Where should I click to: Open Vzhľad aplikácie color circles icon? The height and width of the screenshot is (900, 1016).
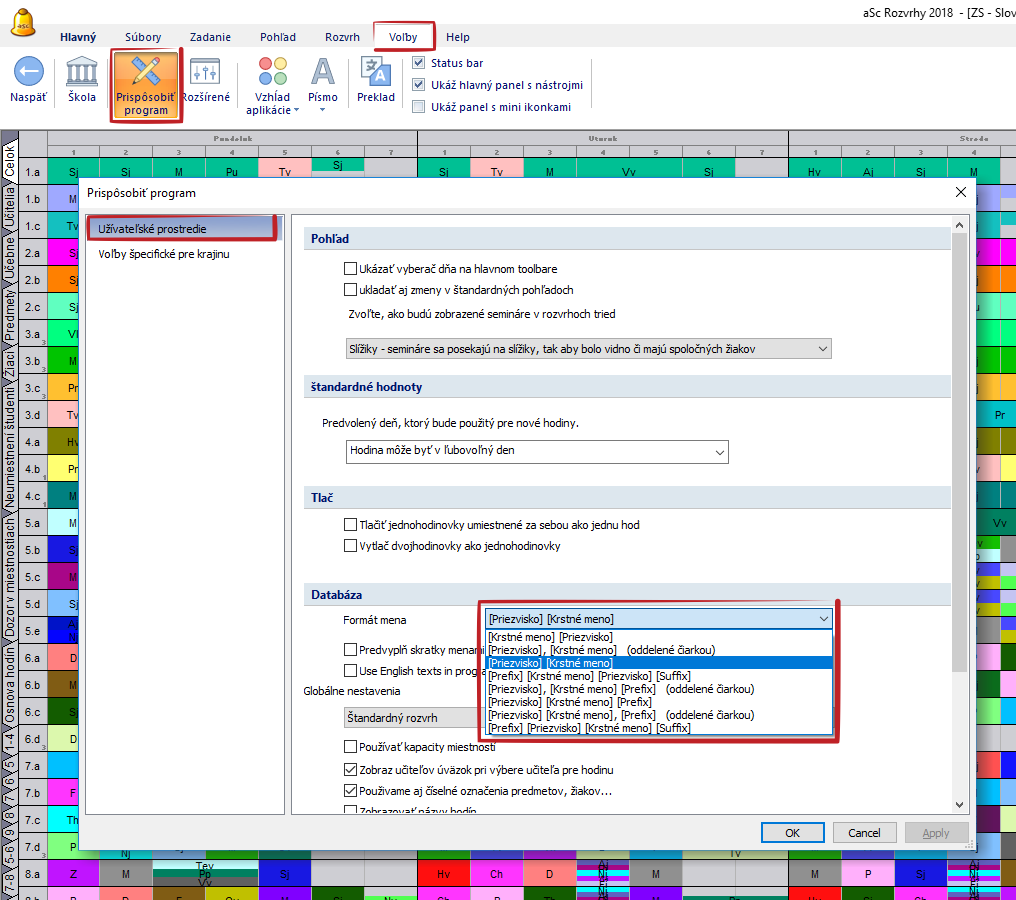tap(272, 72)
